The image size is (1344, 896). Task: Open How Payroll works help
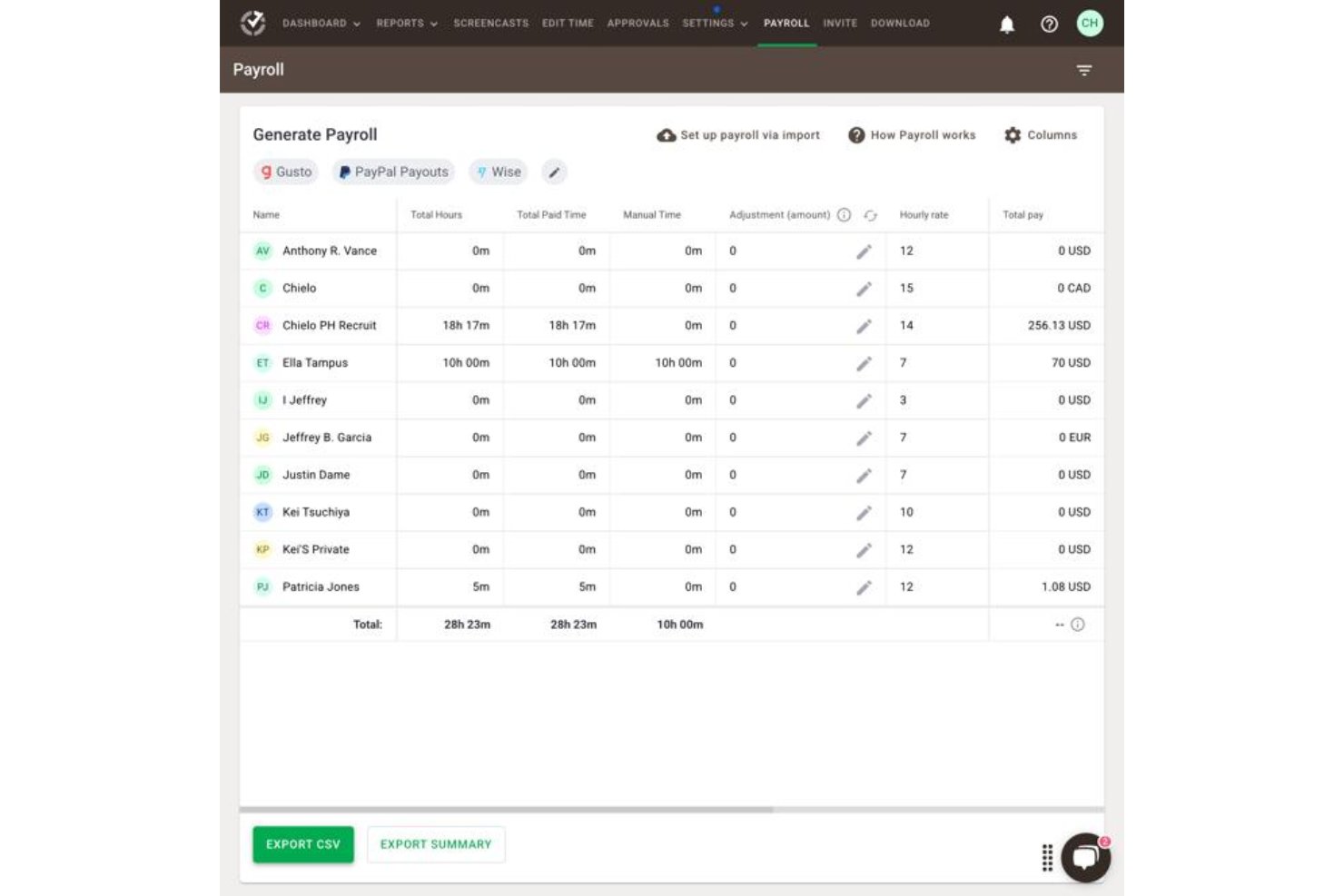click(912, 135)
